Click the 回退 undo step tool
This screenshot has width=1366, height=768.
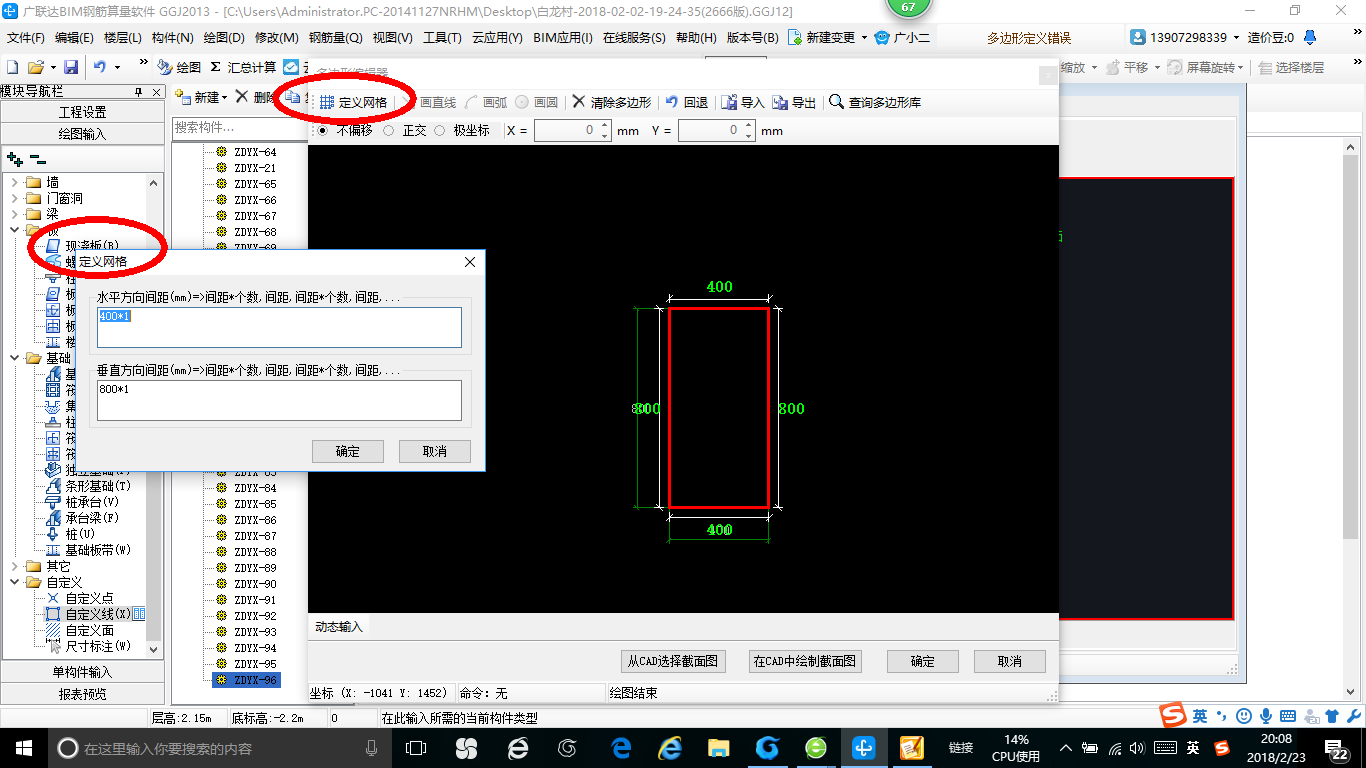point(687,102)
